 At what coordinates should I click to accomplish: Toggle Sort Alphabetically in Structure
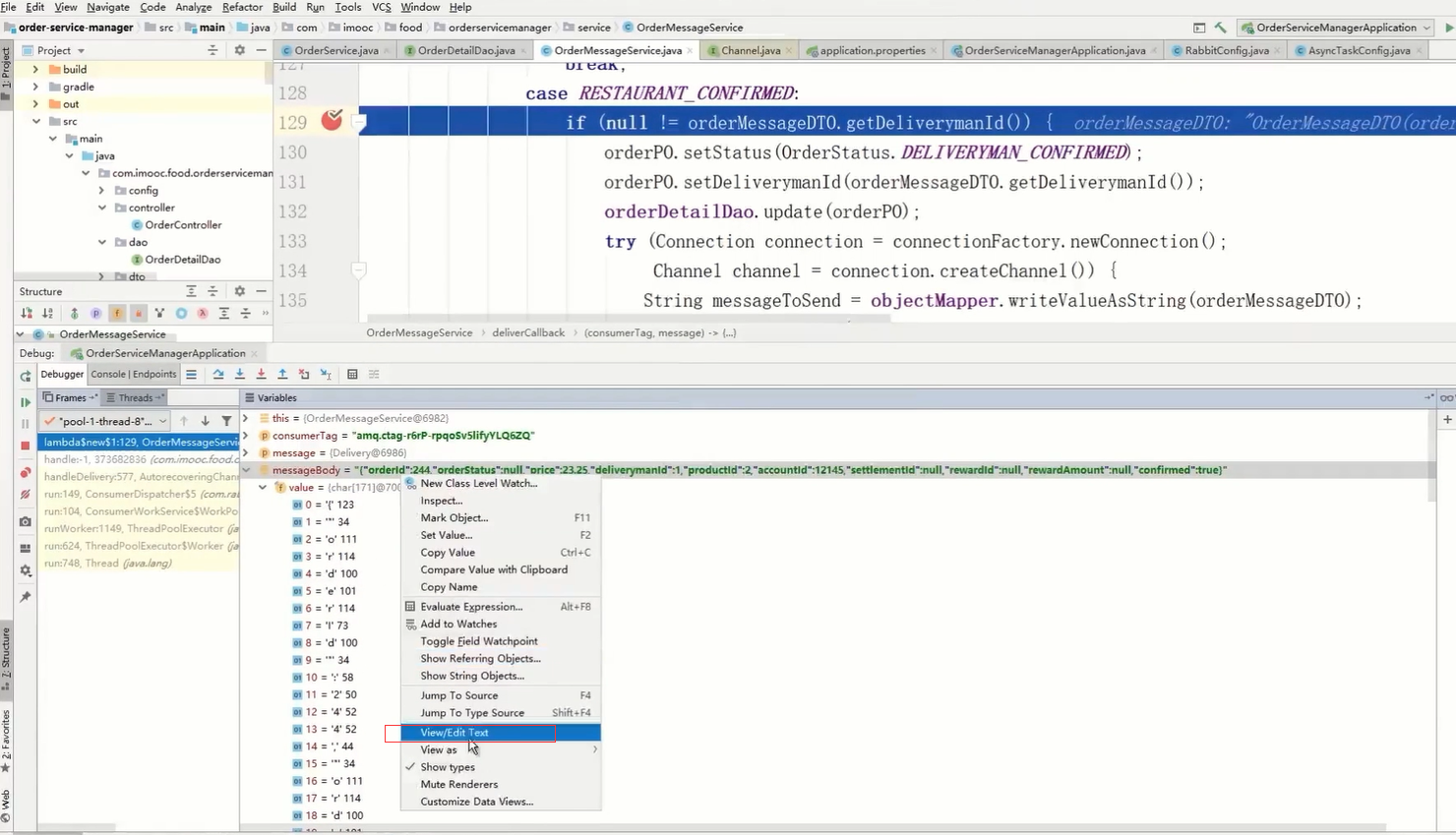point(47,314)
